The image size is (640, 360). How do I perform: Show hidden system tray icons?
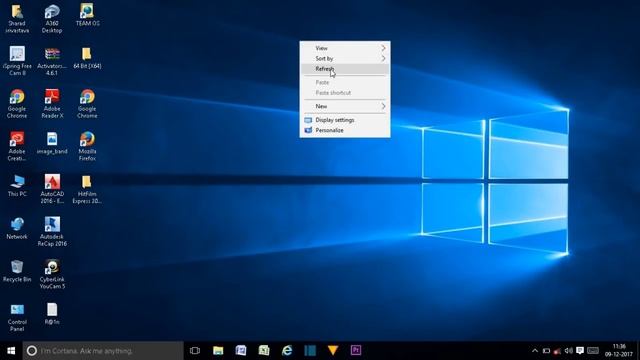[535, 351]
